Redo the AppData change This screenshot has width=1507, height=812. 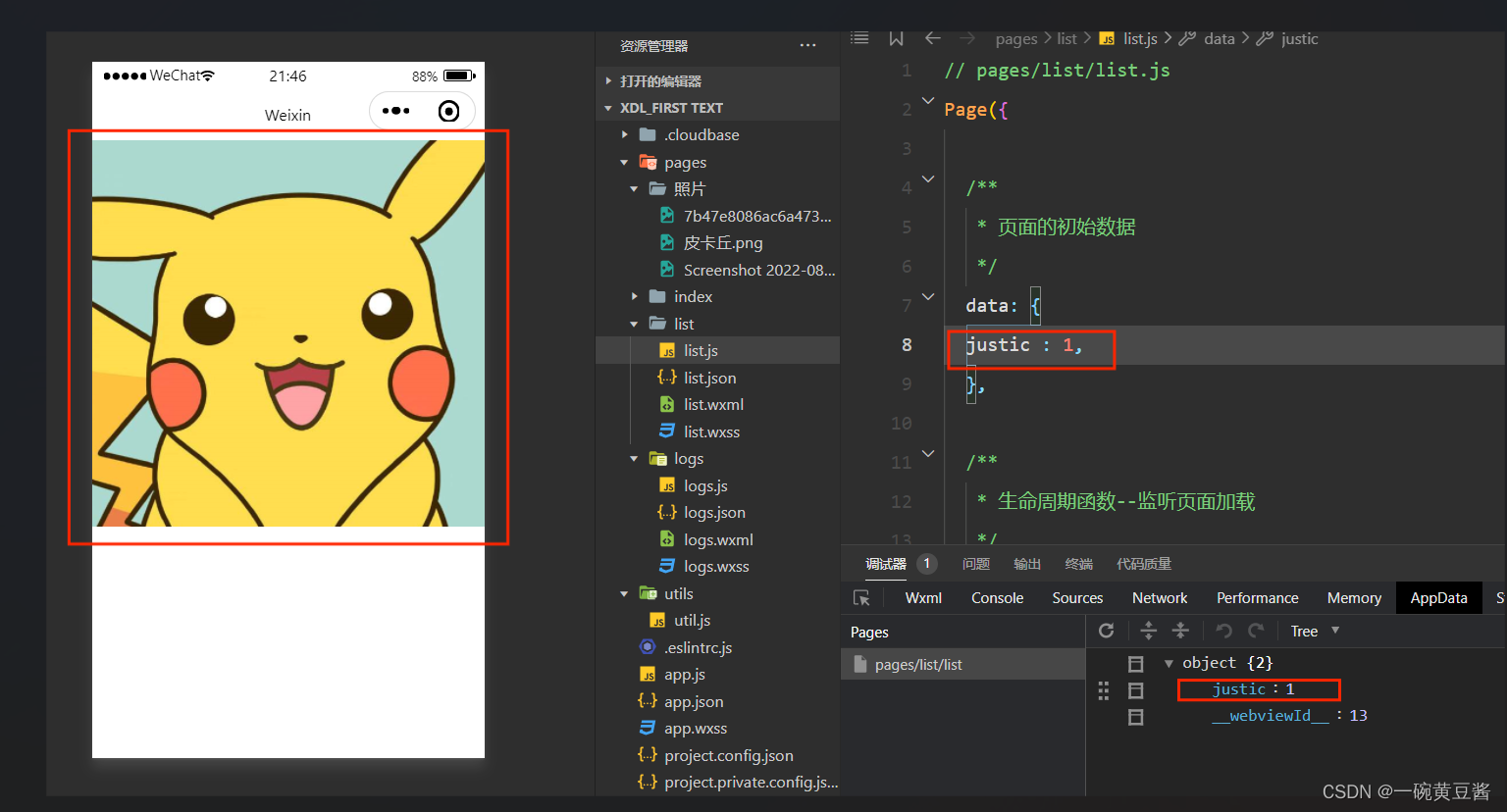pyautogui.click(x=1256, y=631)
